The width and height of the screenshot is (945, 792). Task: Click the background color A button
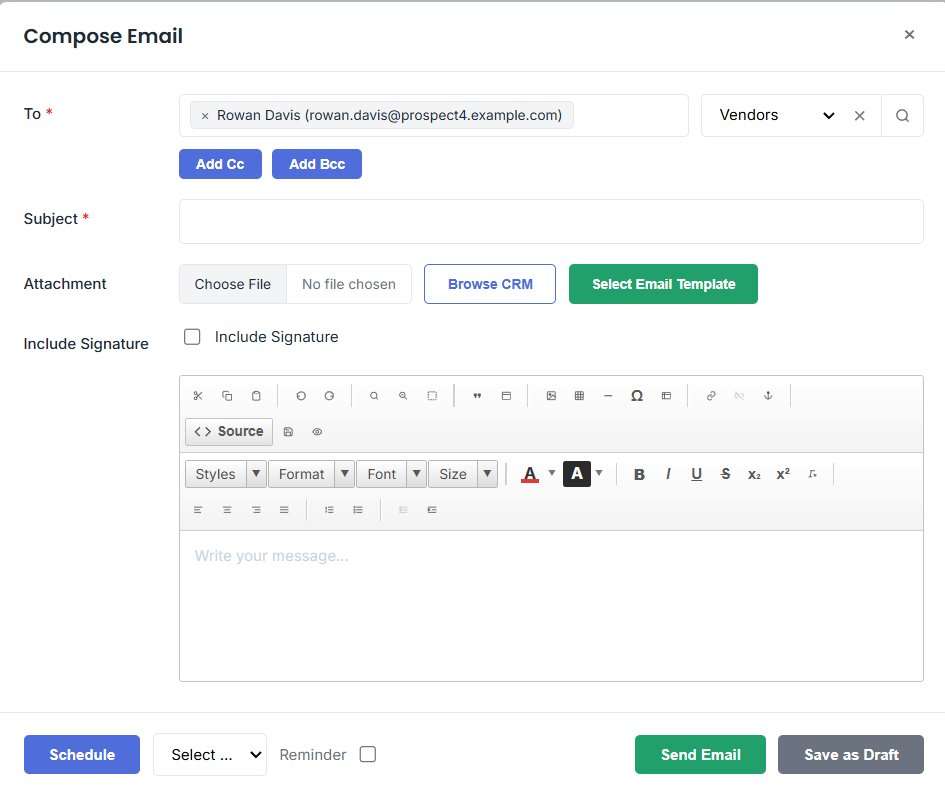pos(577,474)
